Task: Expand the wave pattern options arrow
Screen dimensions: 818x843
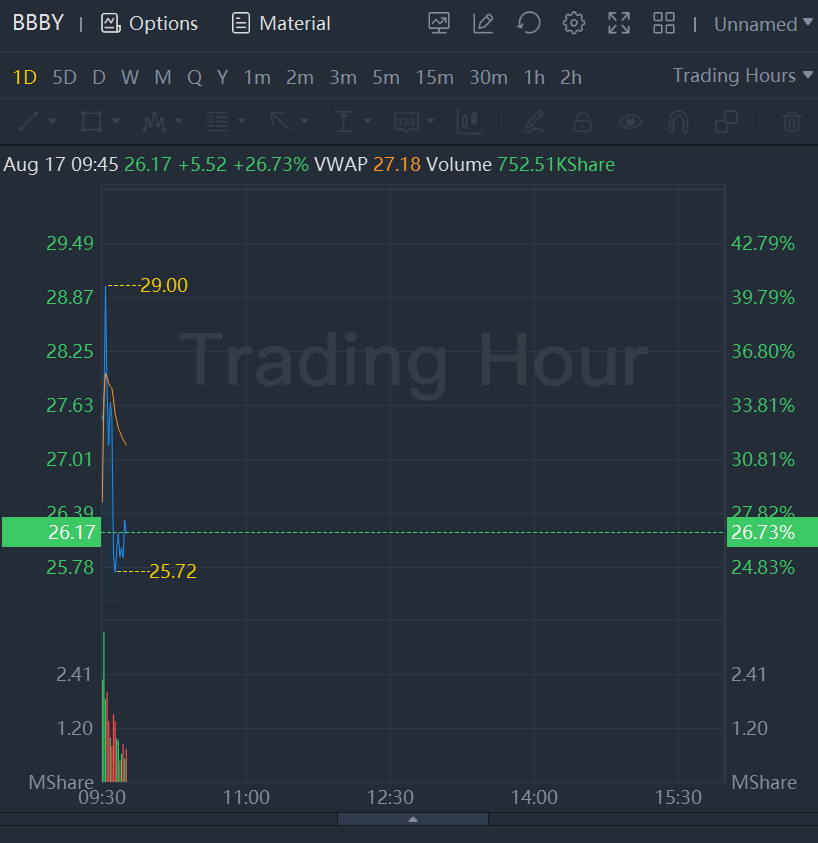Action: click(179, 121)
